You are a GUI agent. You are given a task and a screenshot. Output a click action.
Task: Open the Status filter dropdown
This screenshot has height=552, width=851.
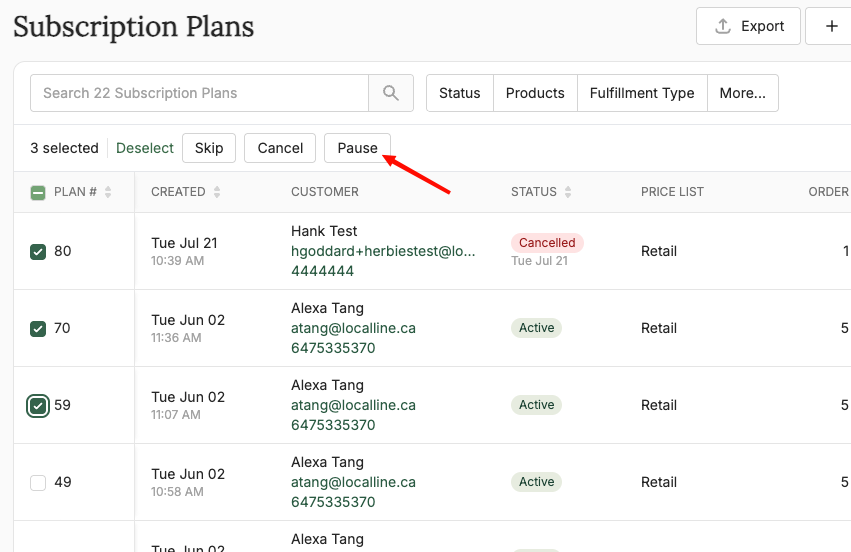pos(460,93)
